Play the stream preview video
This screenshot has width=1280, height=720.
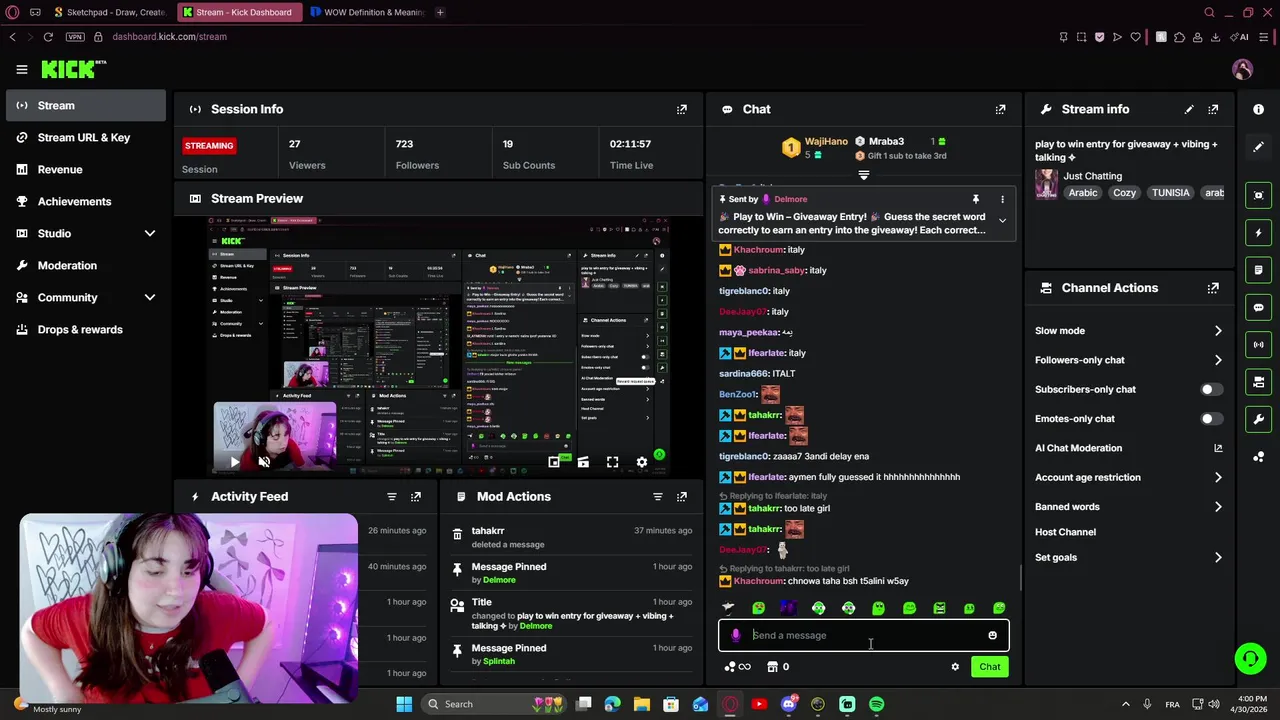234,462
